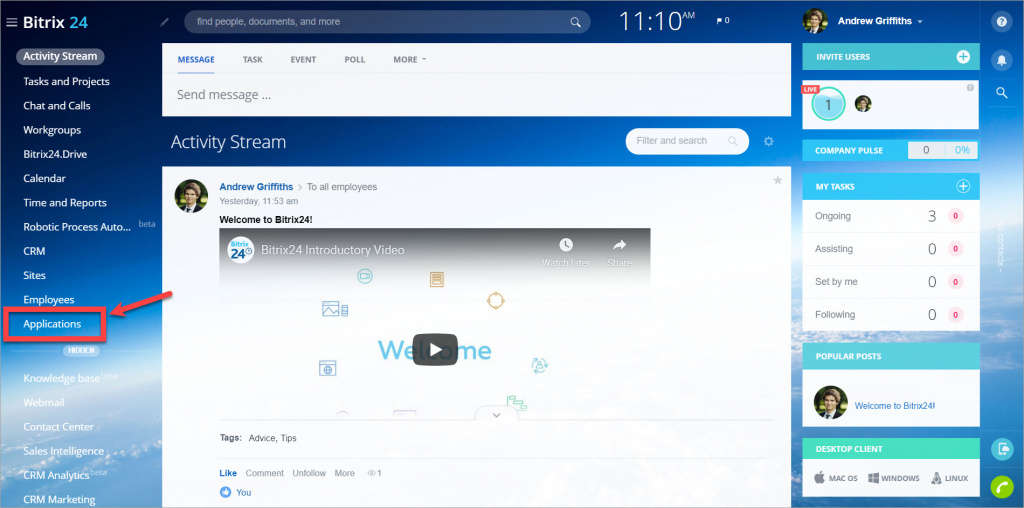Open Activity Stream settings gear
1024x508 pixels.
click(x=769, y=141)
